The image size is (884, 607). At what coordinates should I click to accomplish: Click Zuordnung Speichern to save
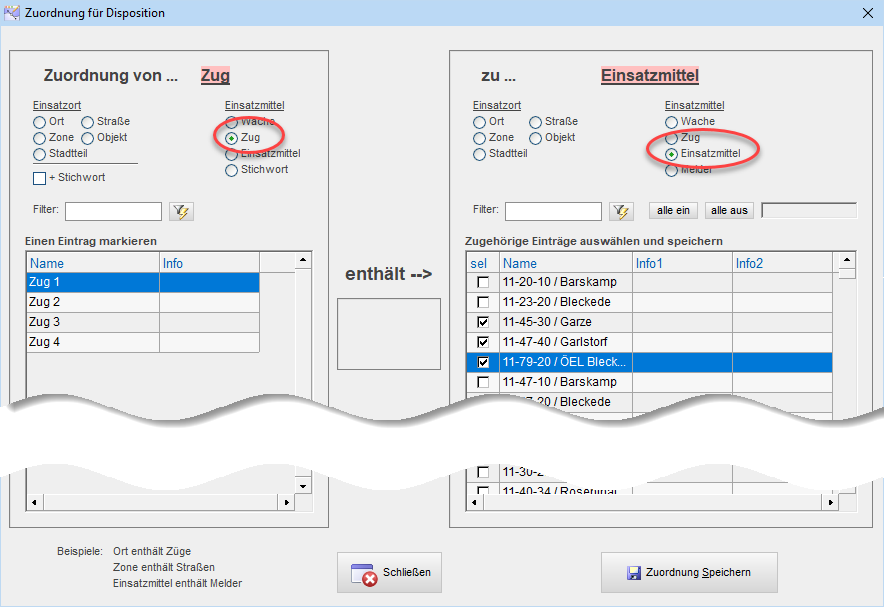[688, 572]
